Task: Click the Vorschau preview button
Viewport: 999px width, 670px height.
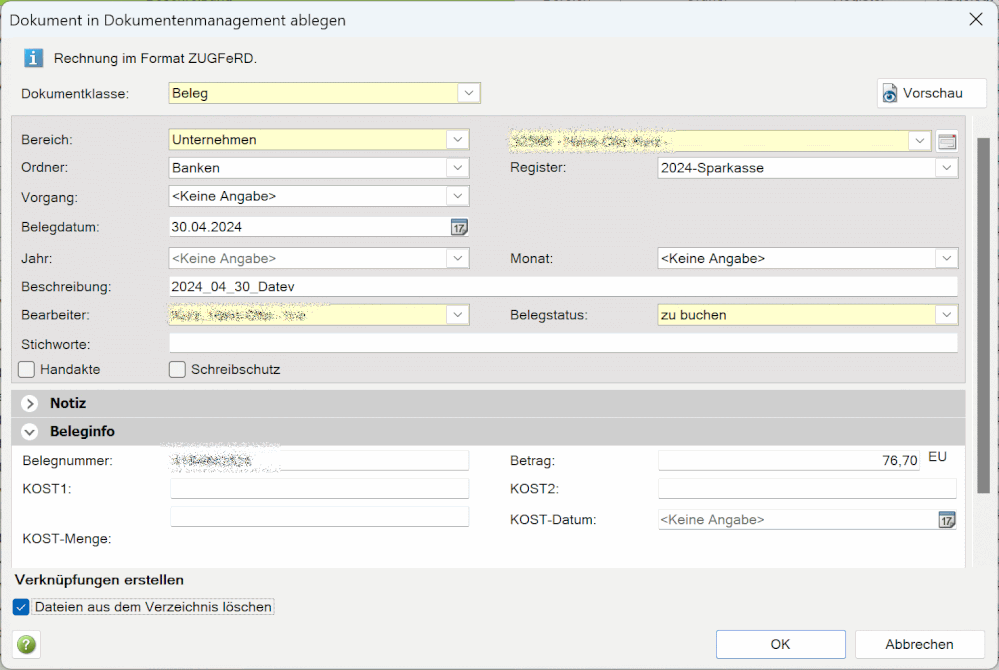Action: click(x=931, y=93)
